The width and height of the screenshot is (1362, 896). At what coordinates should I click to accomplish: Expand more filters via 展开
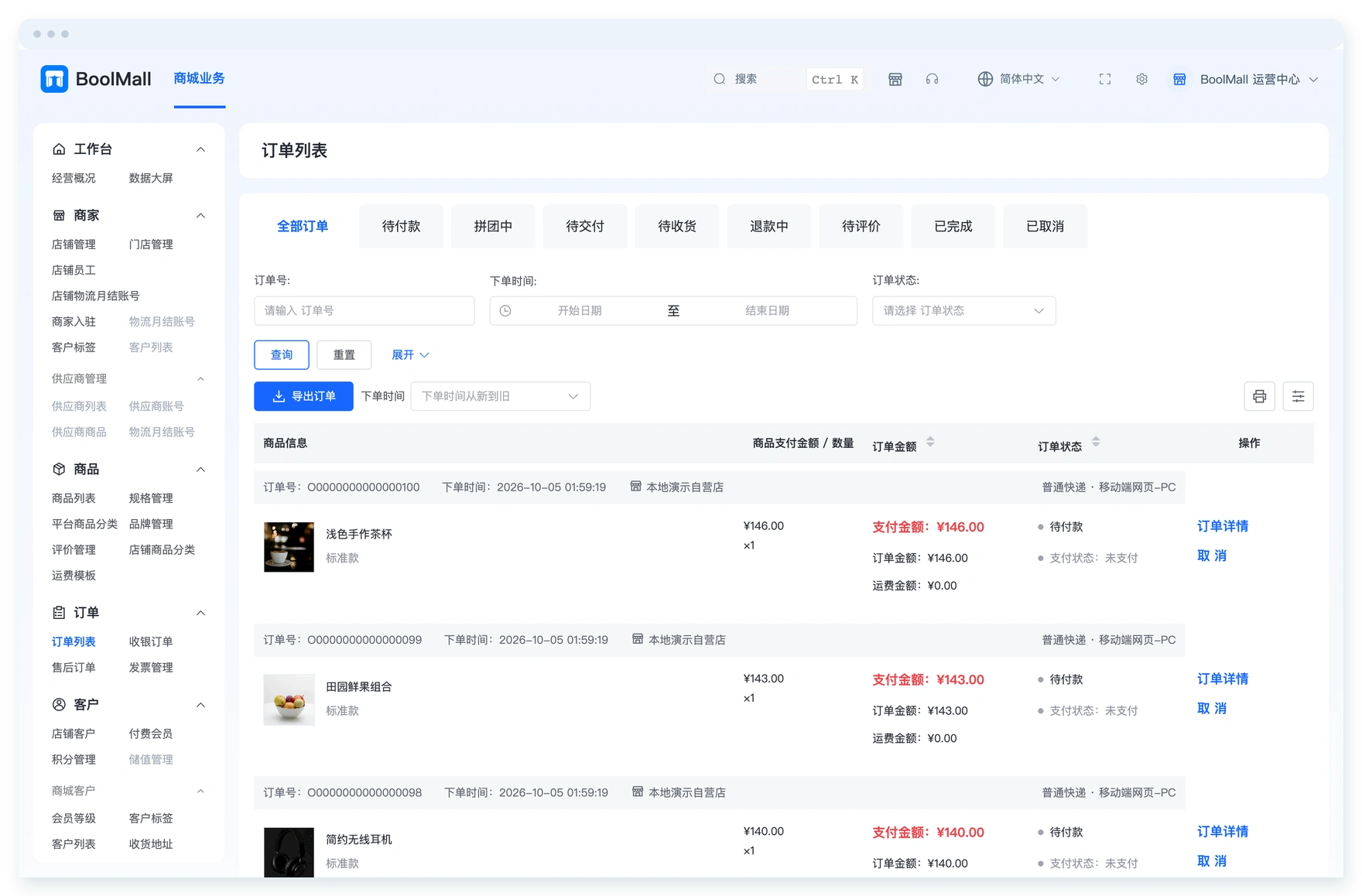tap(410, 354)
